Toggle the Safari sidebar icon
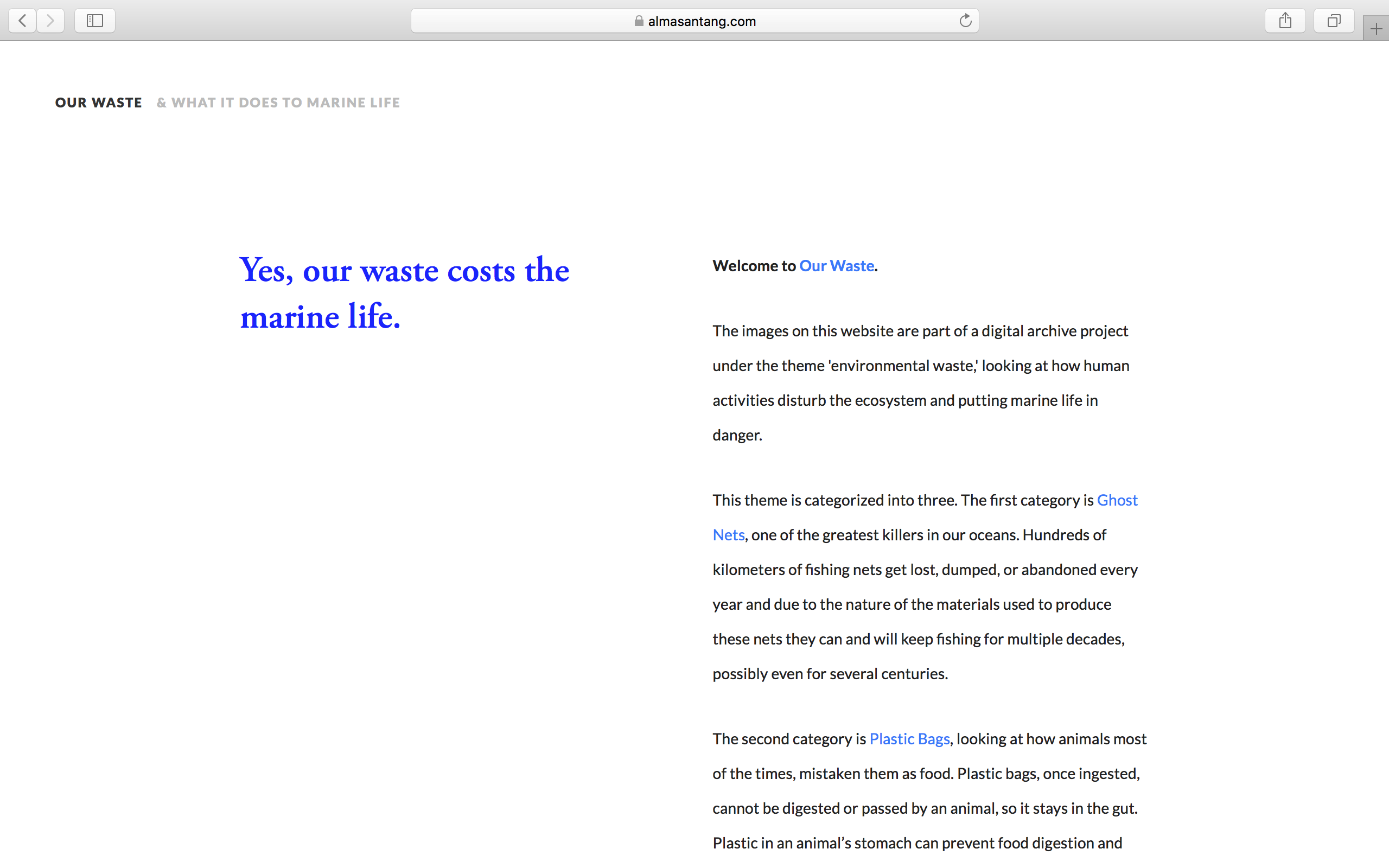This screenshot has height=868, width=1389. [95, 21]
